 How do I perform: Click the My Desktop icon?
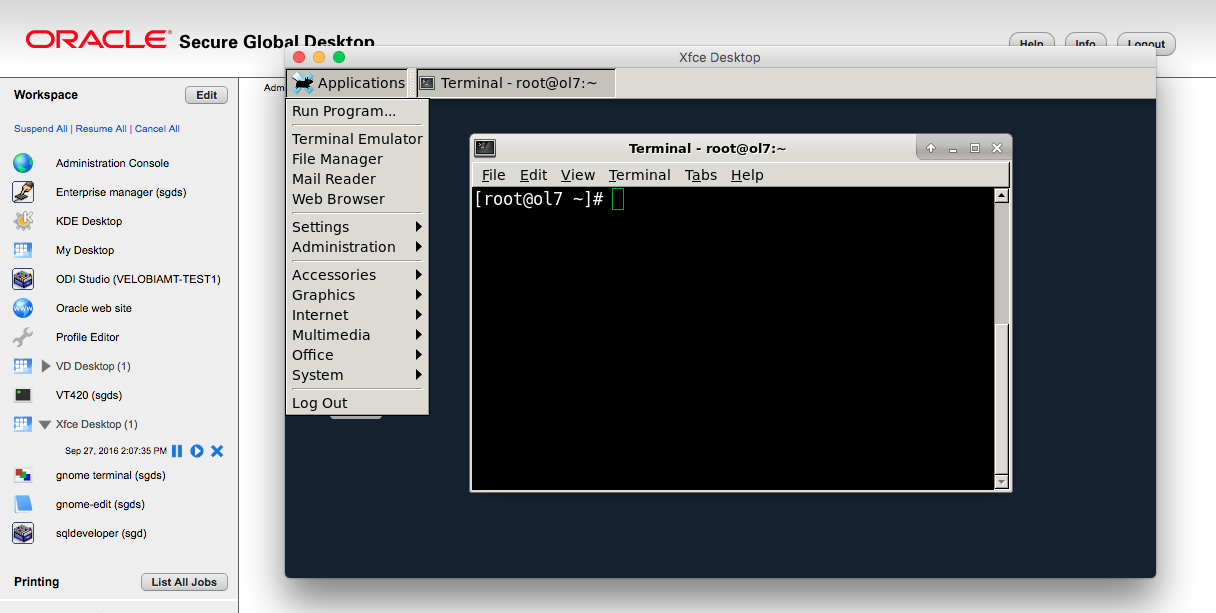click(23, 250)
